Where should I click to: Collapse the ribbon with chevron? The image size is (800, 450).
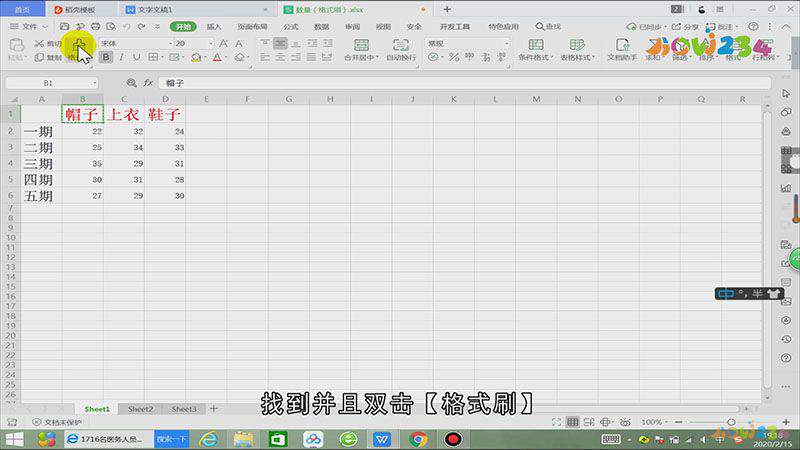pyautogui.click(x=787, y=27)
